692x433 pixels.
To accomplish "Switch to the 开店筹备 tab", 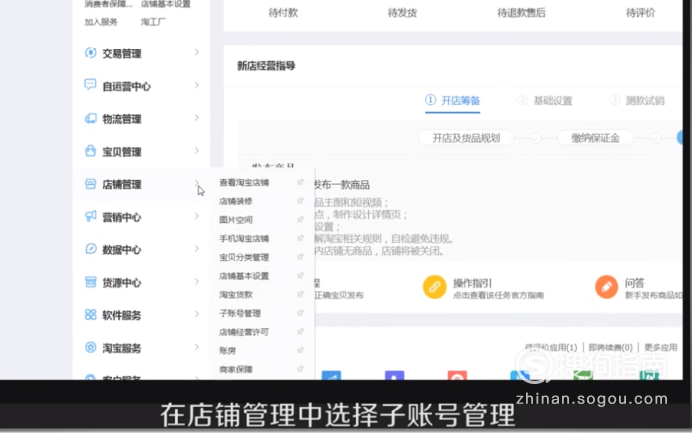I will [x=452, y=101].
